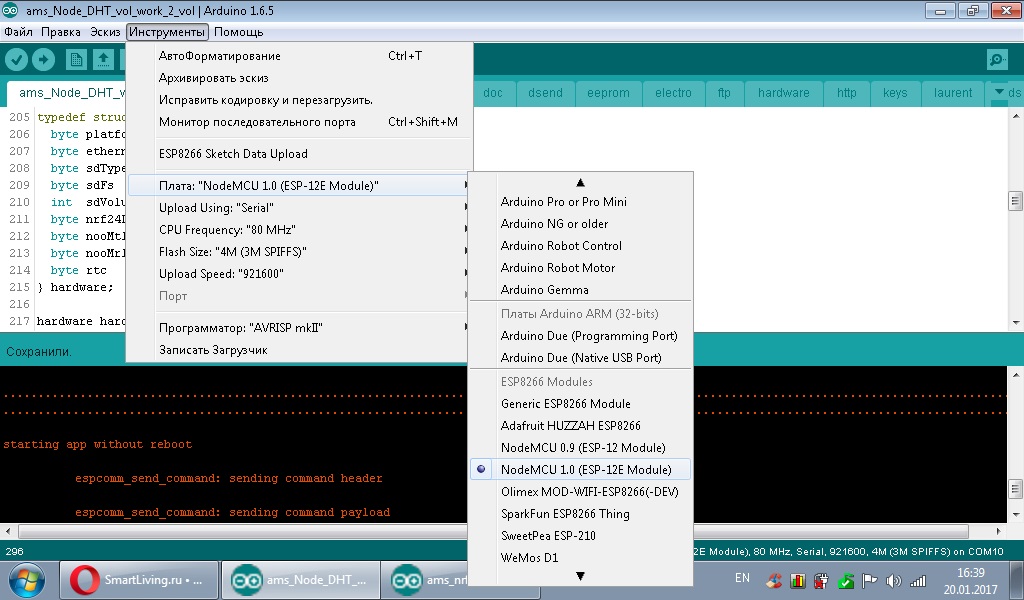Viewport: 1024px width, 600px height.
Task: Click the Open sketch up-arrow icon
Action: [x=103, y=60]
